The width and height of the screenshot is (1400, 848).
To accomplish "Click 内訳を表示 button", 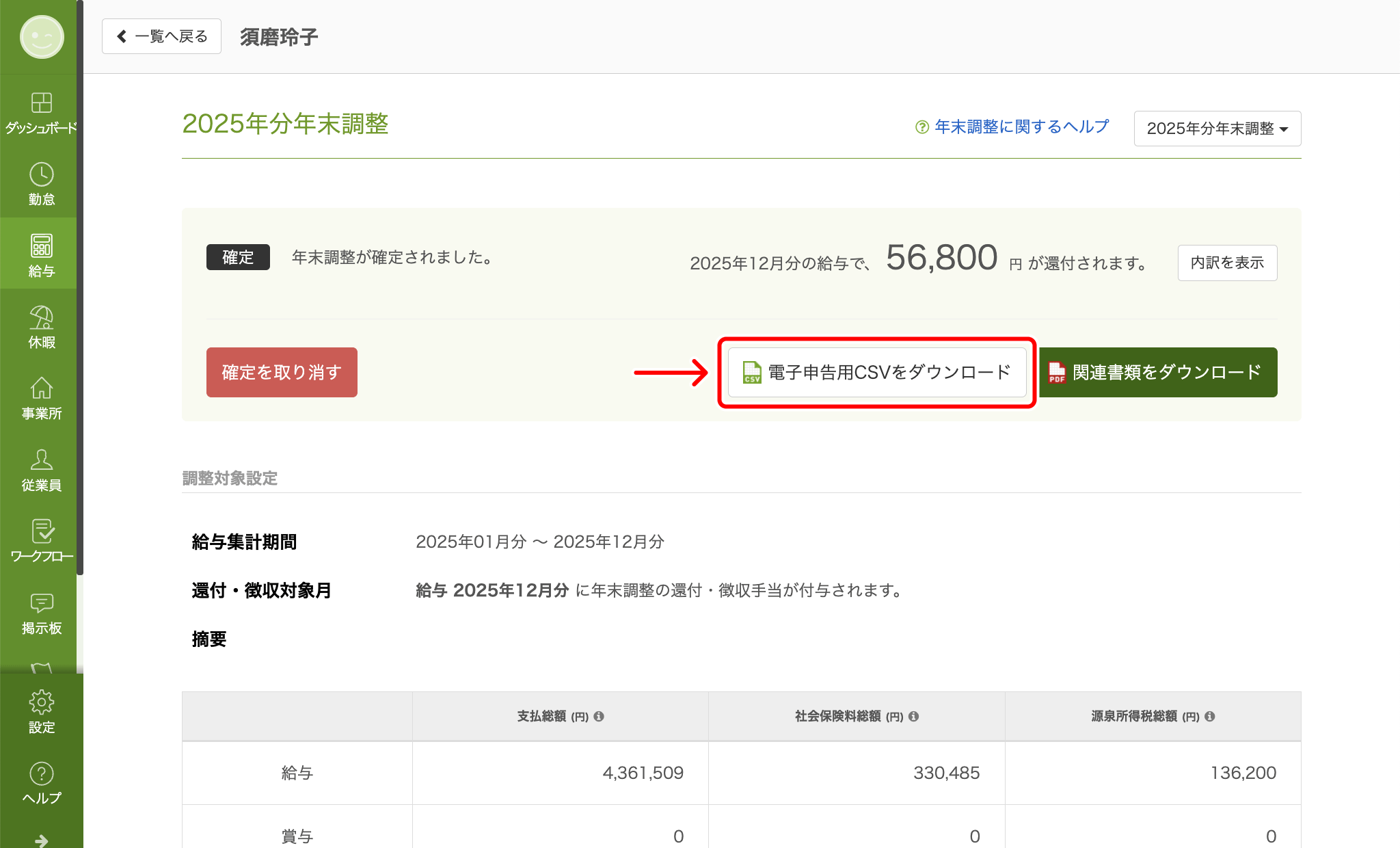I will [x=1227, y=263].
